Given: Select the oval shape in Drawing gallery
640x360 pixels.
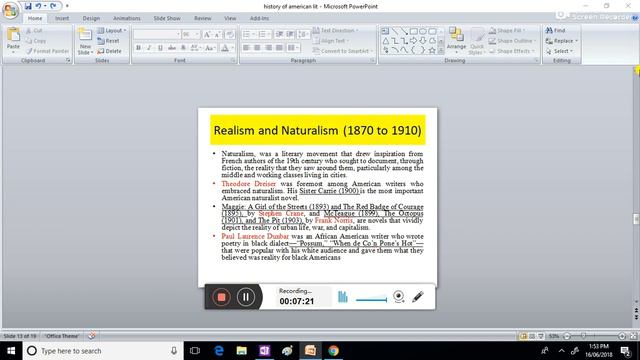Looking at the screenshot, I should pyautogui.click(x=423, y=31).
